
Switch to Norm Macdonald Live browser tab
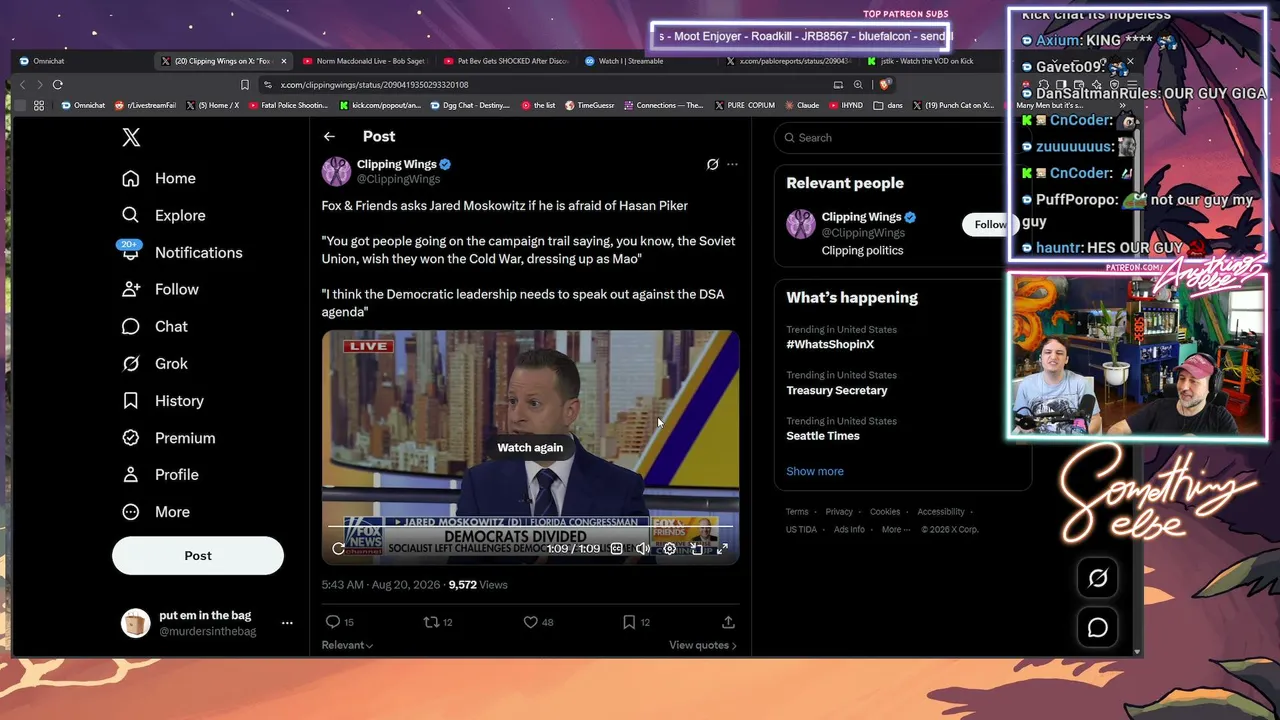click(x=364, y=61)
